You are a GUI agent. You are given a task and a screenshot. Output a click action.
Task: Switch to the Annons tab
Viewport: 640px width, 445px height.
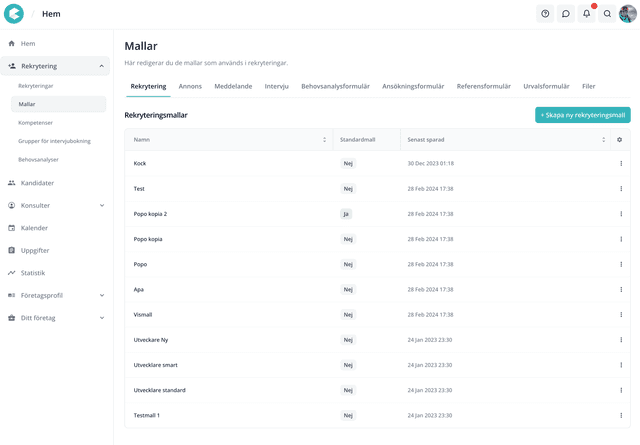[x=190, y=87]
